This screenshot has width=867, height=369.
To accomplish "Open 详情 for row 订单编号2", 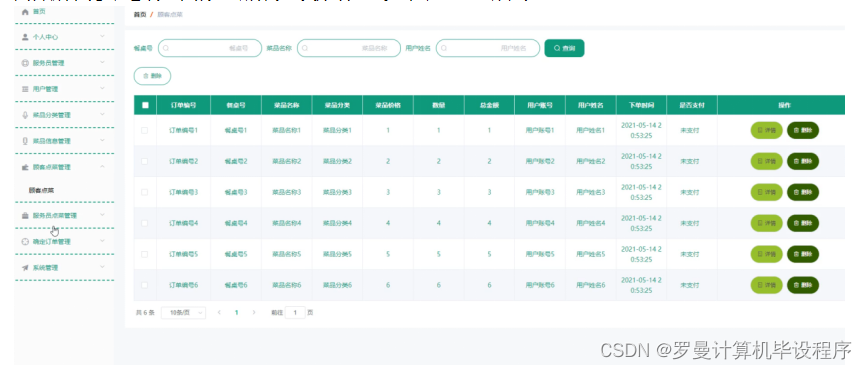I will (x=766, y=162).
